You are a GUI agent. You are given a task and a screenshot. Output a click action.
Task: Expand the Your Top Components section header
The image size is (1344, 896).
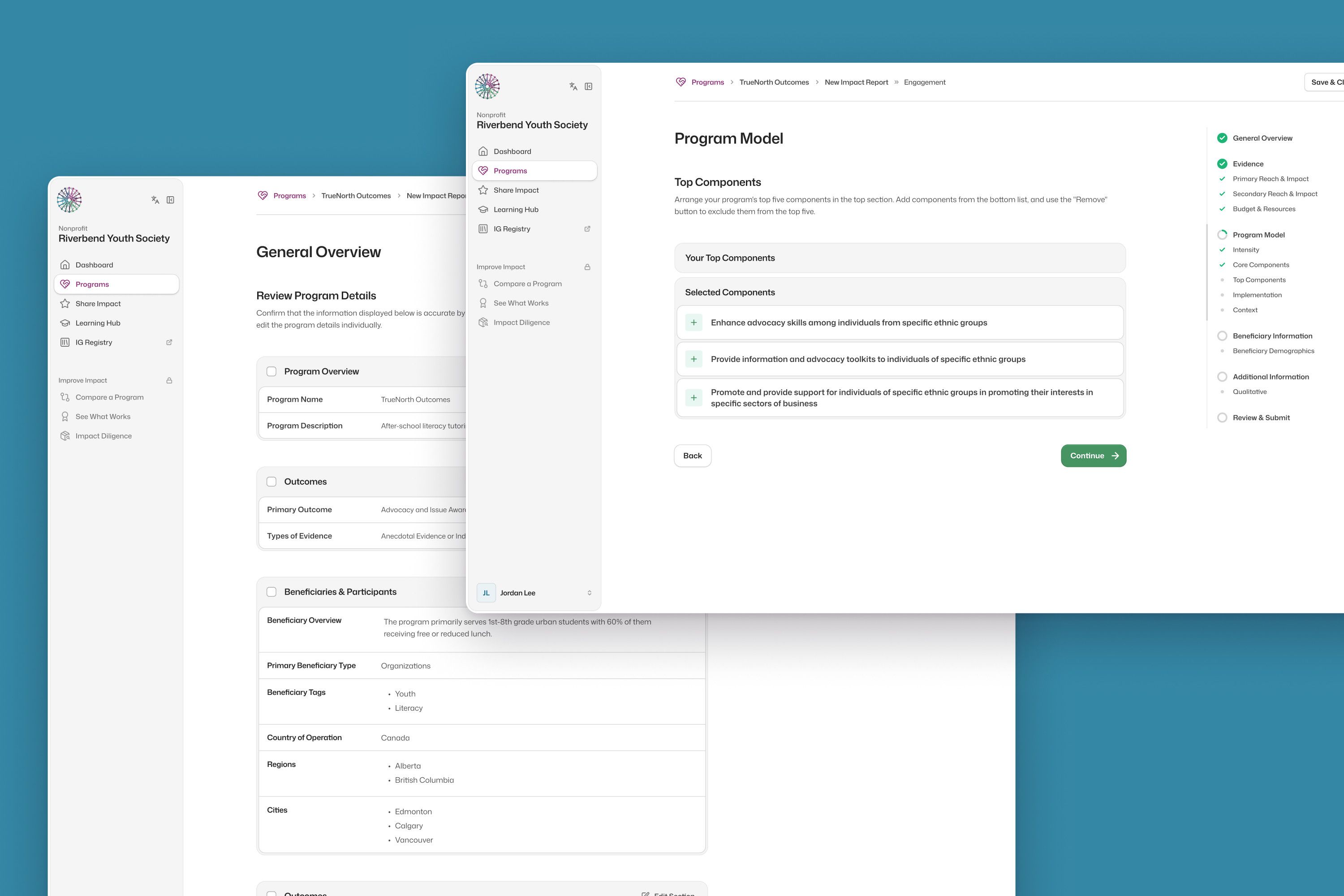(x=900, y=258)
